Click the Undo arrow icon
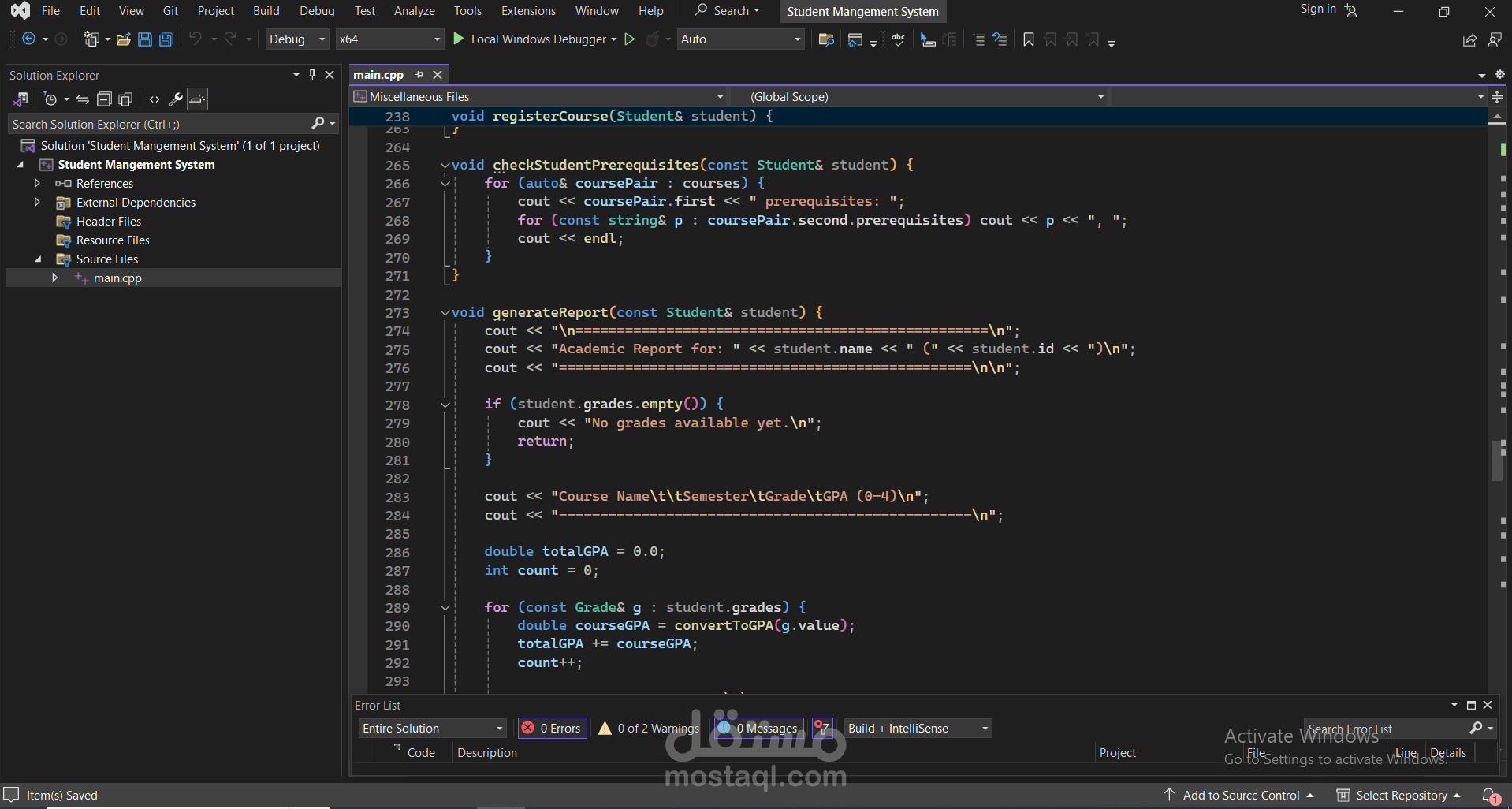1512x809 pixels. [195, 39]
